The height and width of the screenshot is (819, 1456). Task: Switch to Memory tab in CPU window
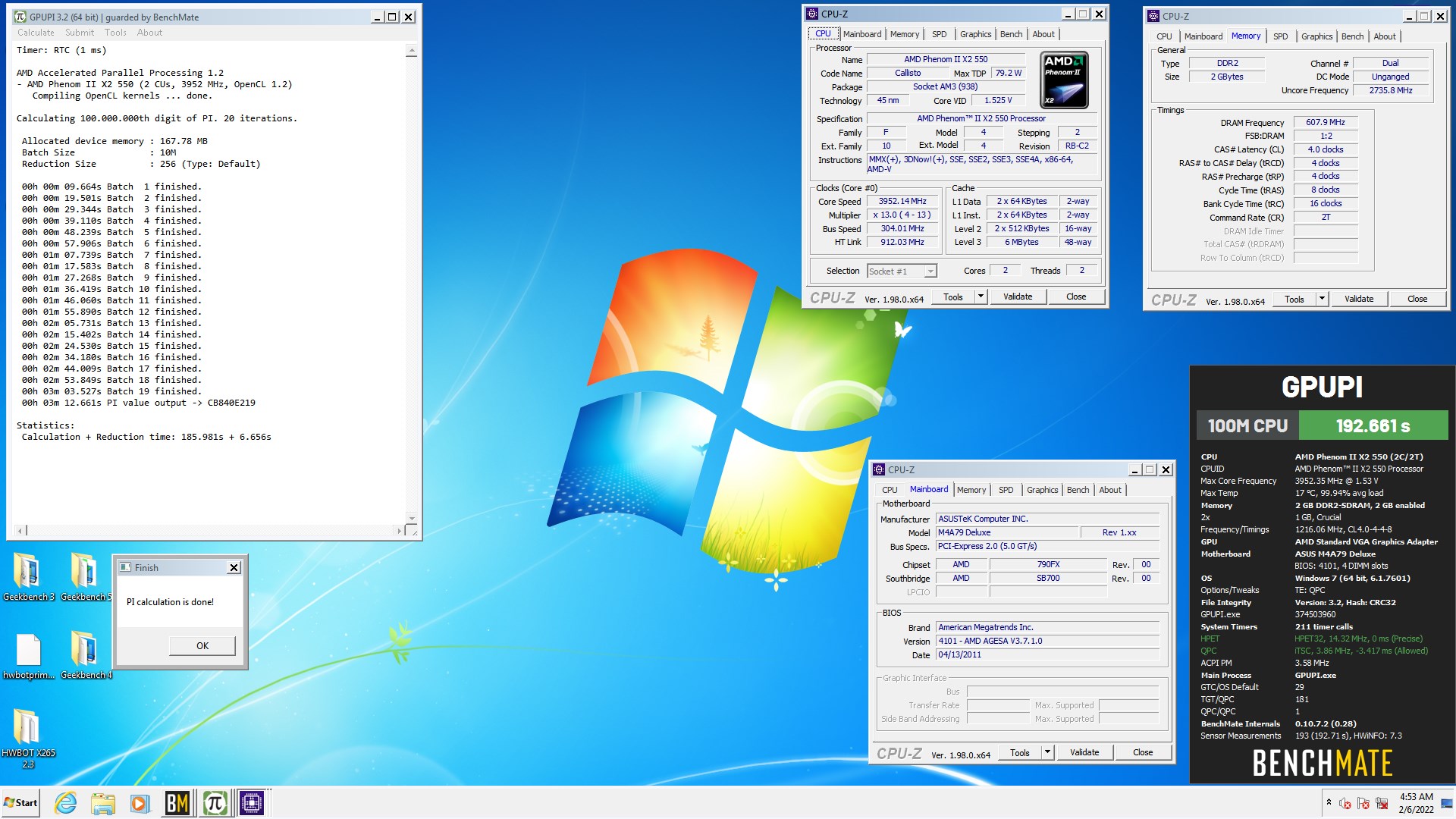pyautogui.click(x=904, y=34)
